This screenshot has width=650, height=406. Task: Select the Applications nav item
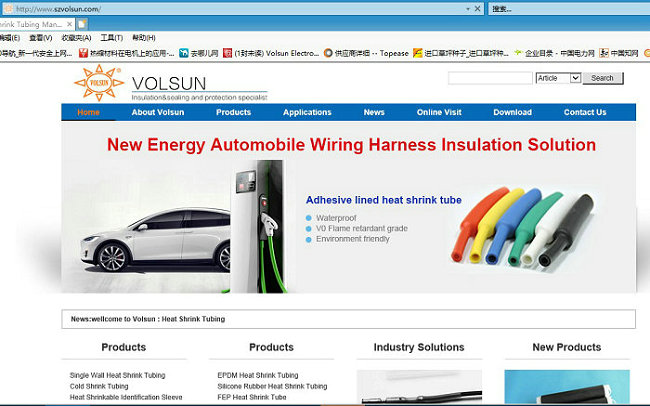307,112
